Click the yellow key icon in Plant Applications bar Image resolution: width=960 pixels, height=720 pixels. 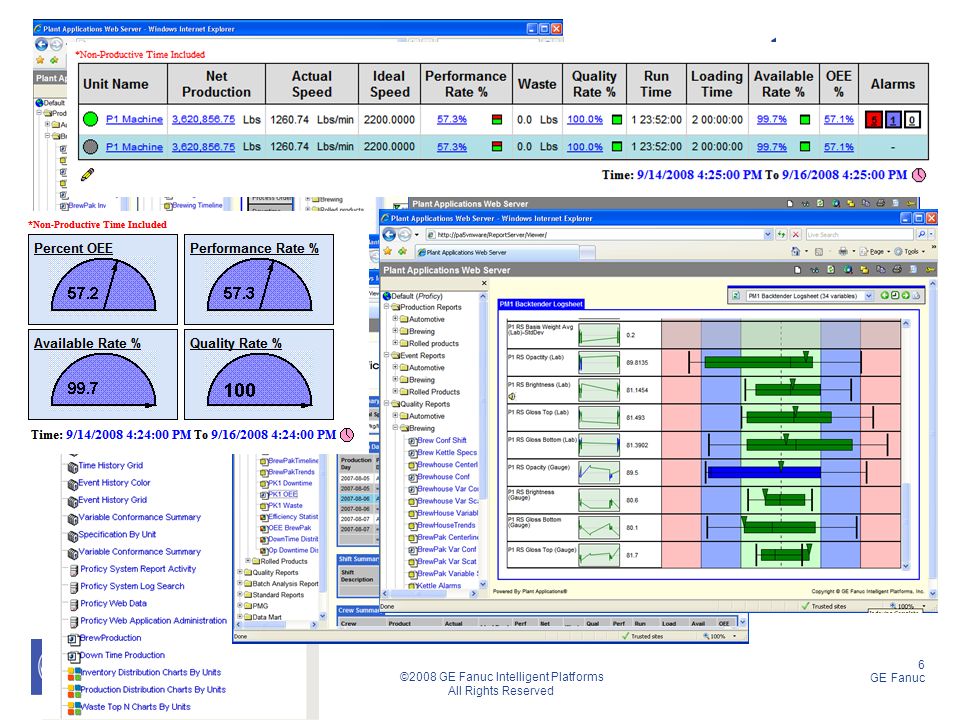[930, 270]
